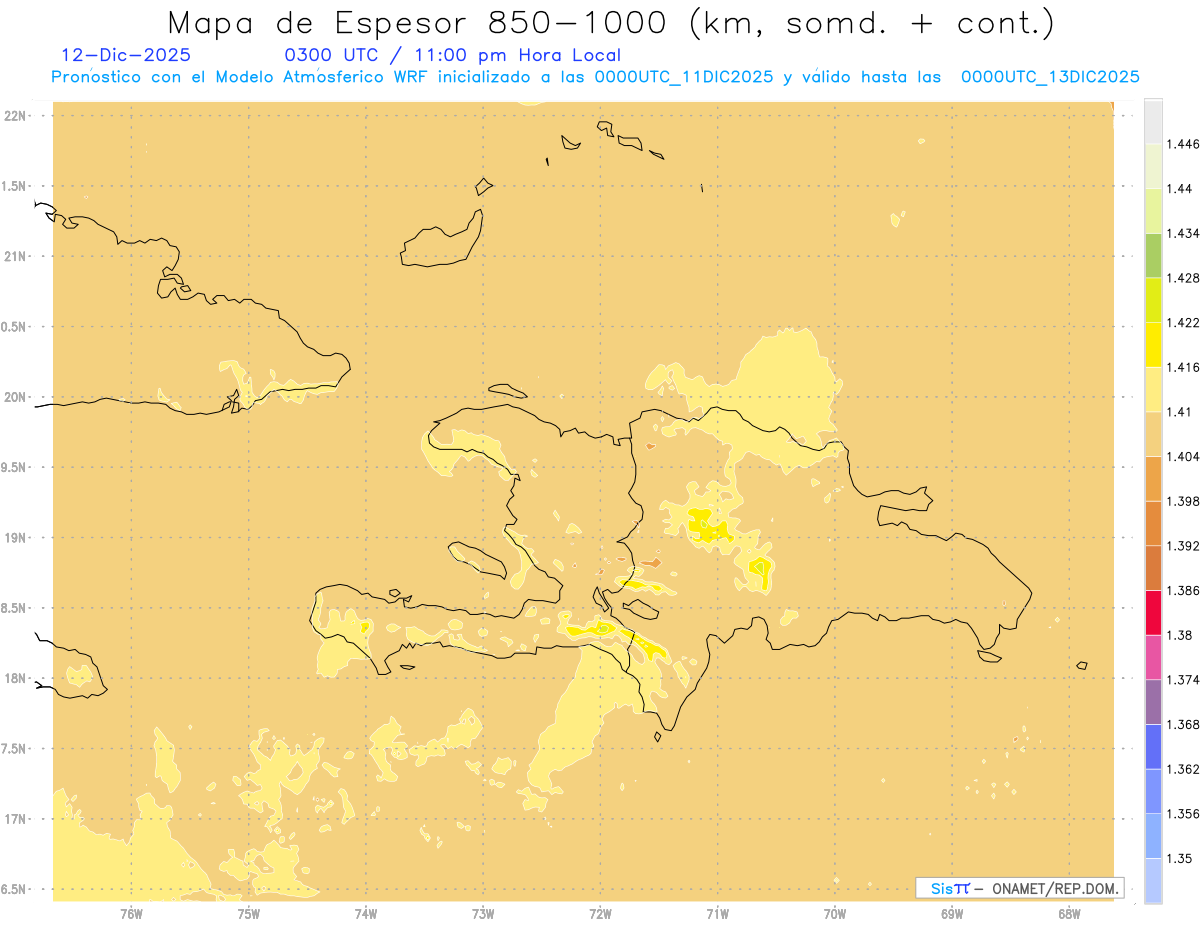Click the orange swatch between 1.398 and 1.404

(x=1153, y=478)
